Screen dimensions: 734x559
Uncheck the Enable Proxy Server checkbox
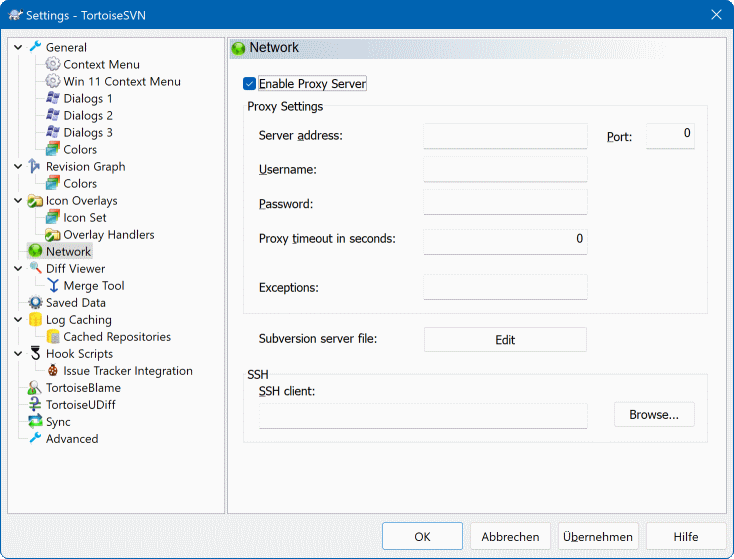pyautogui.click(x=250, y=84)
